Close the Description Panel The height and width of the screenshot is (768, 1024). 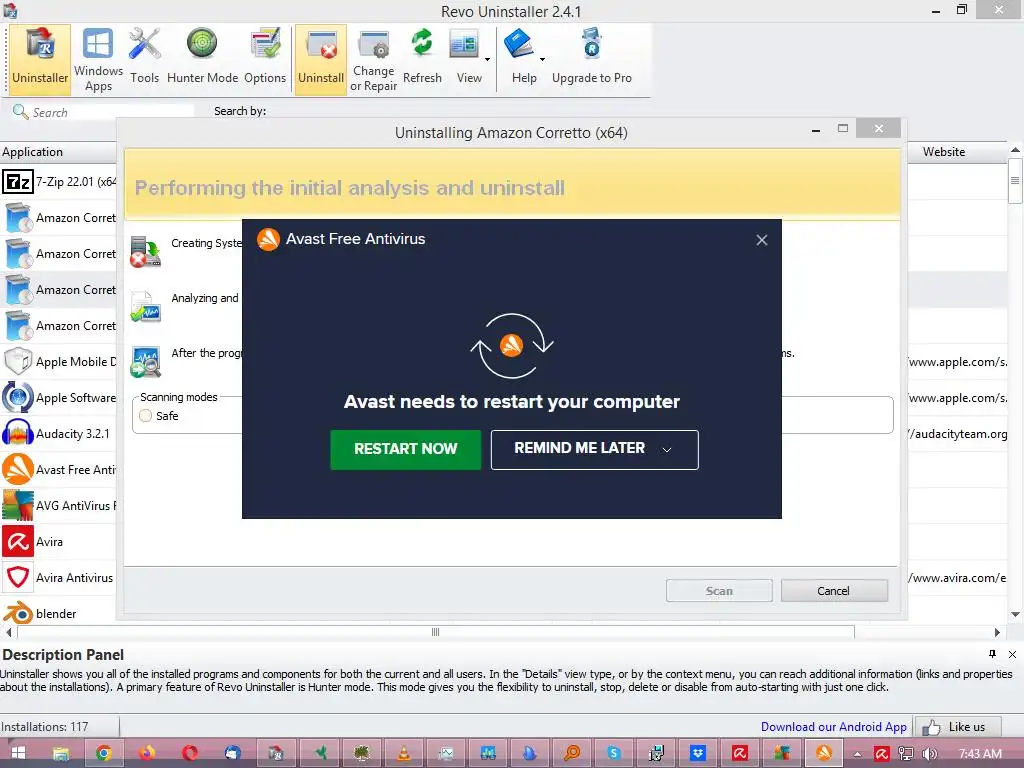tap(1012, 654)
